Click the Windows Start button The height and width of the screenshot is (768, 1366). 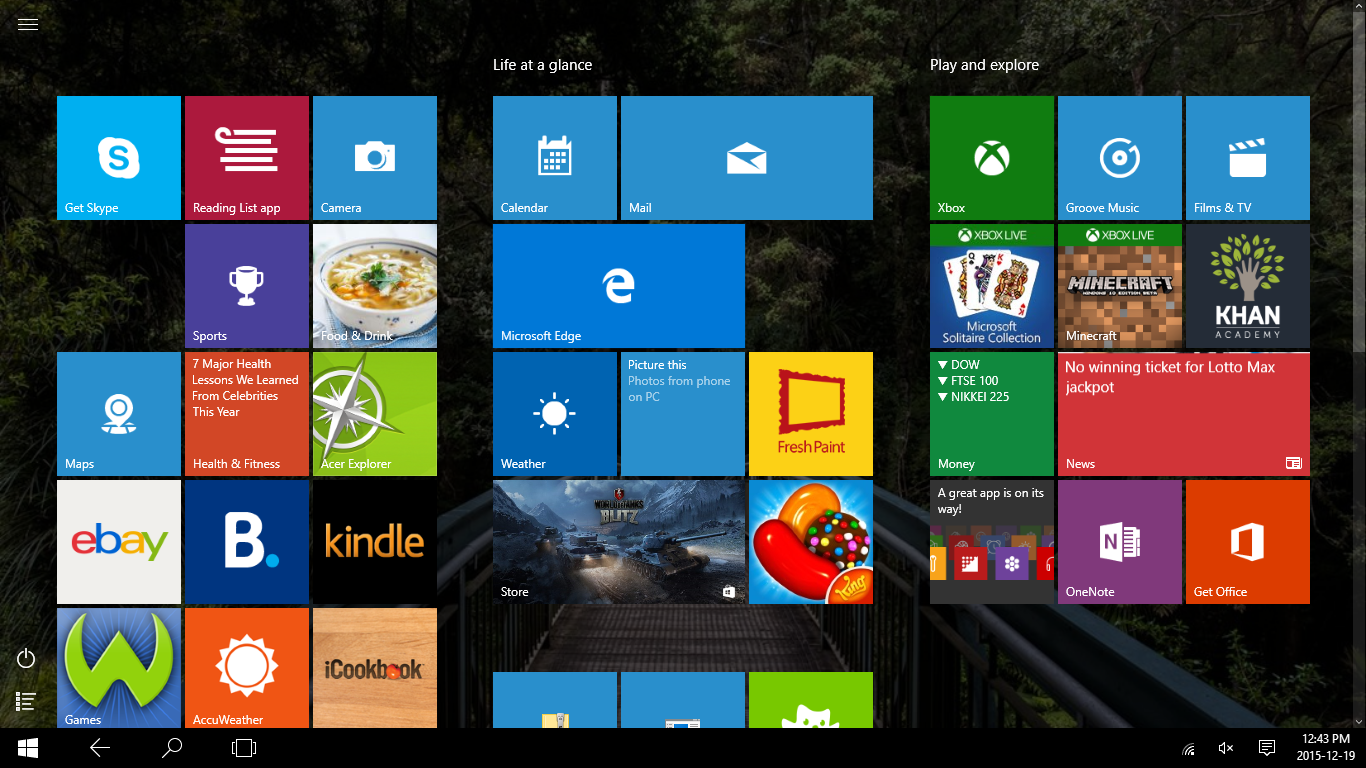click(28, 748)
